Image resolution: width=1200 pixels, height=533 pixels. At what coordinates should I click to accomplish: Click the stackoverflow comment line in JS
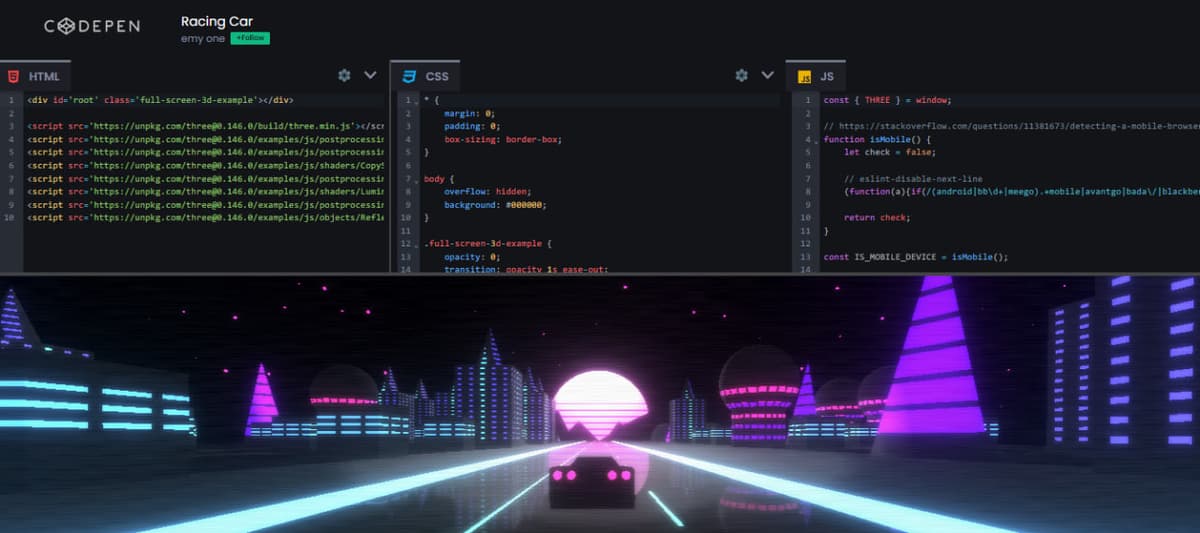(x=1010, y=127)
